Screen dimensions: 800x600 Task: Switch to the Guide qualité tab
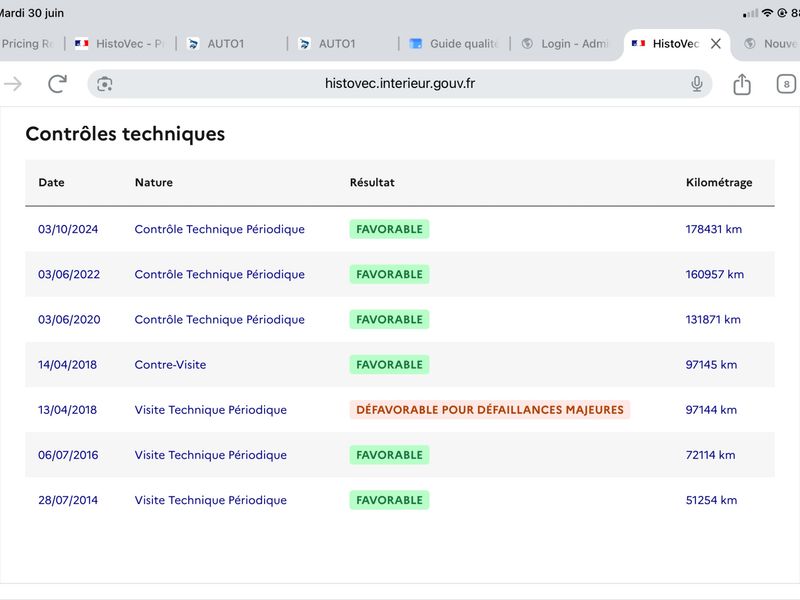[453, 44]
